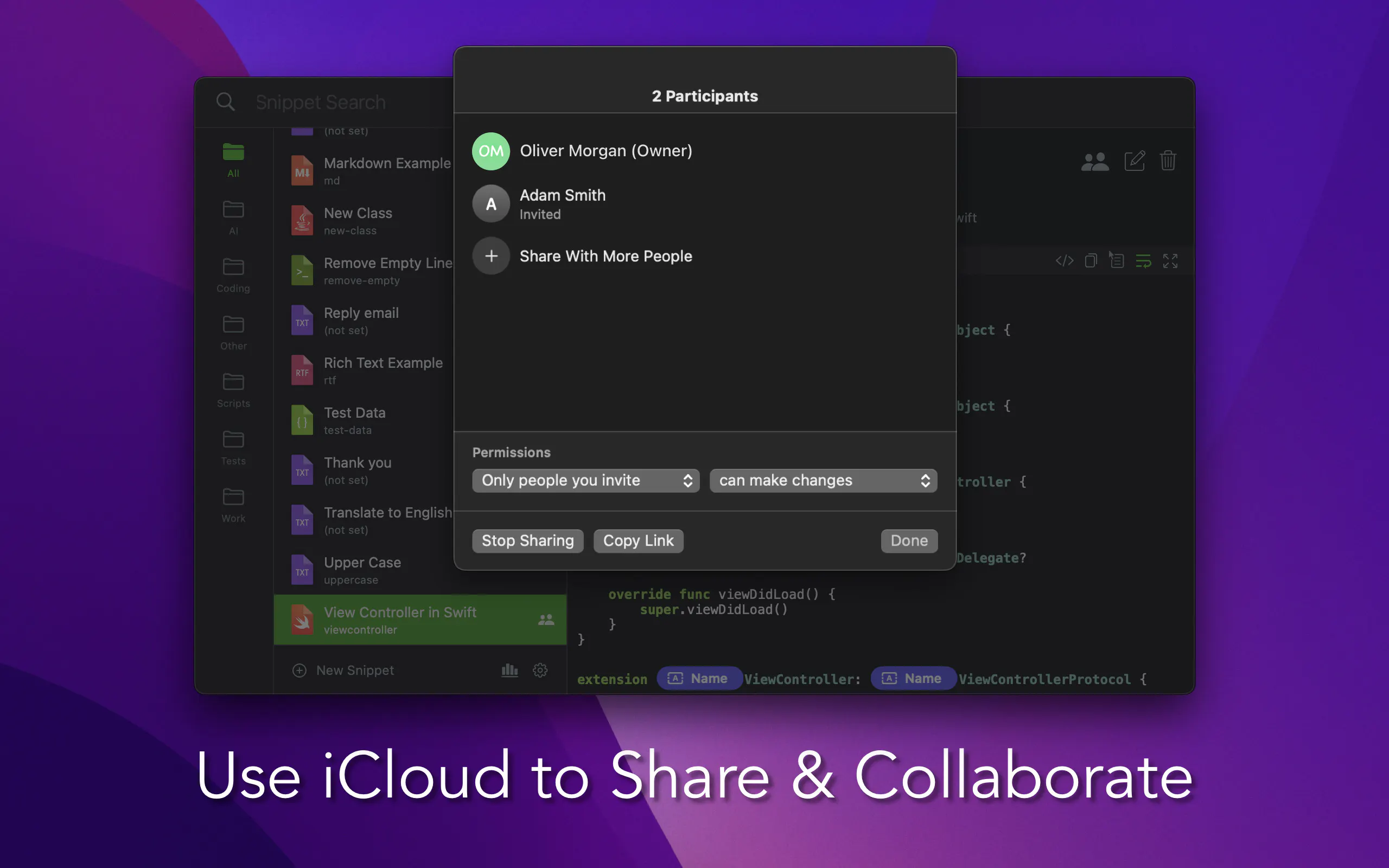Open the Coding folder in sidebar
Screen dimensions: 1389x868
tap(233, 275)
